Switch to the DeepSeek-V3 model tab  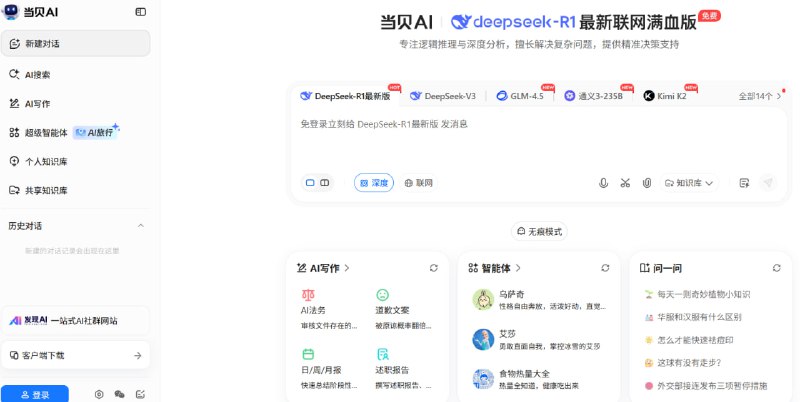(x=443, y=96)
